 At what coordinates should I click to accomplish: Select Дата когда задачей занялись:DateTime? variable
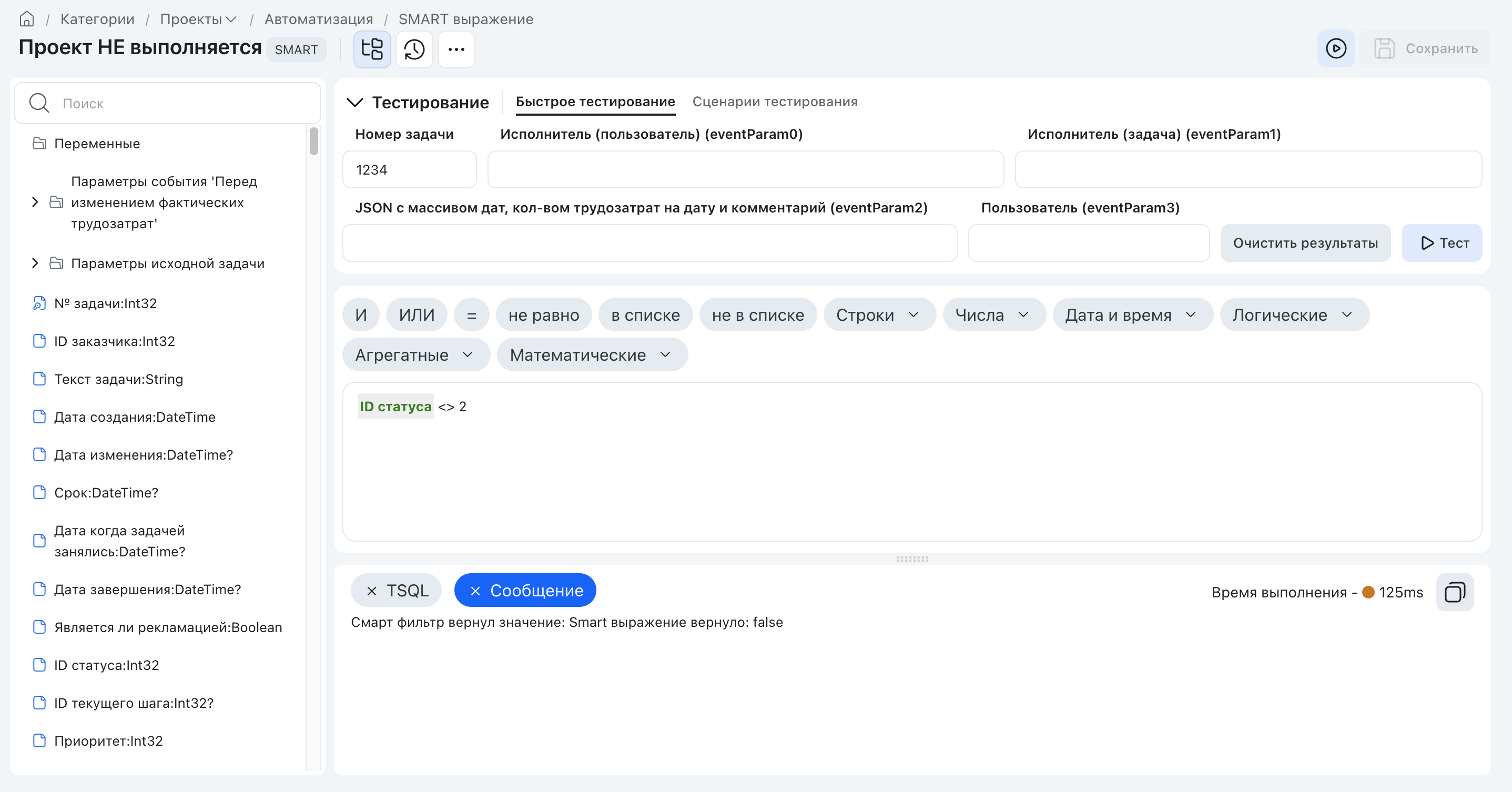[x=119, y=541]
